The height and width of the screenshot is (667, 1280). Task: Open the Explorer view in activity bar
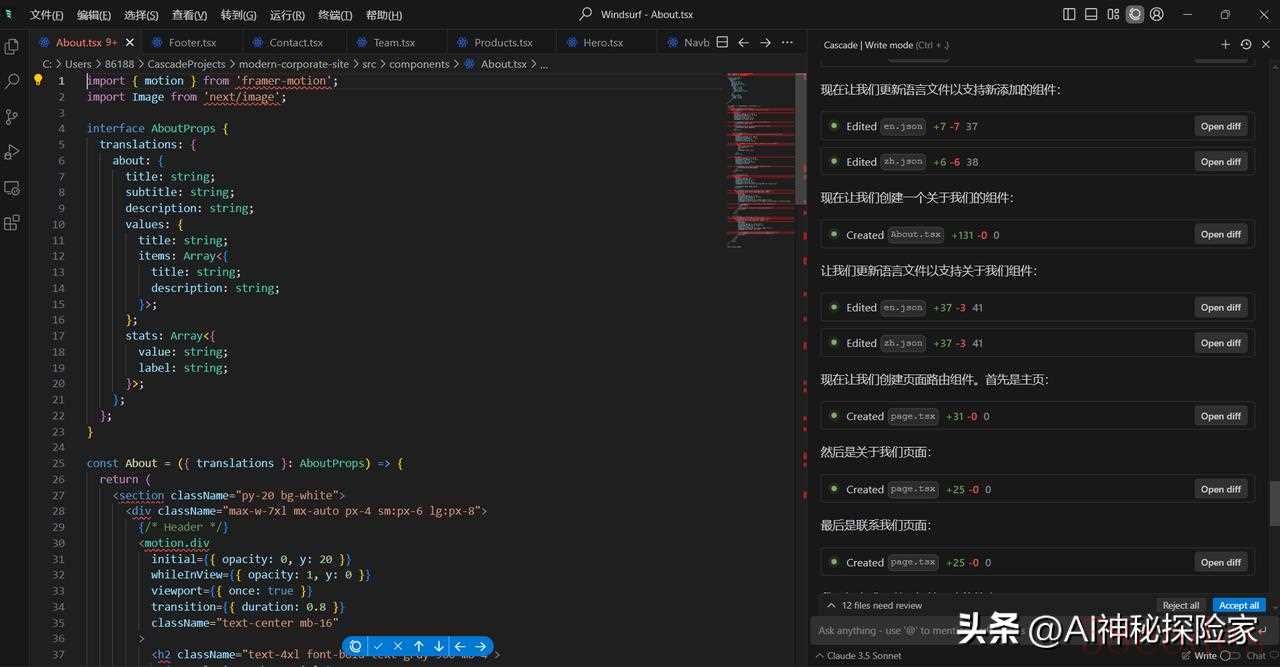(12, 47)
